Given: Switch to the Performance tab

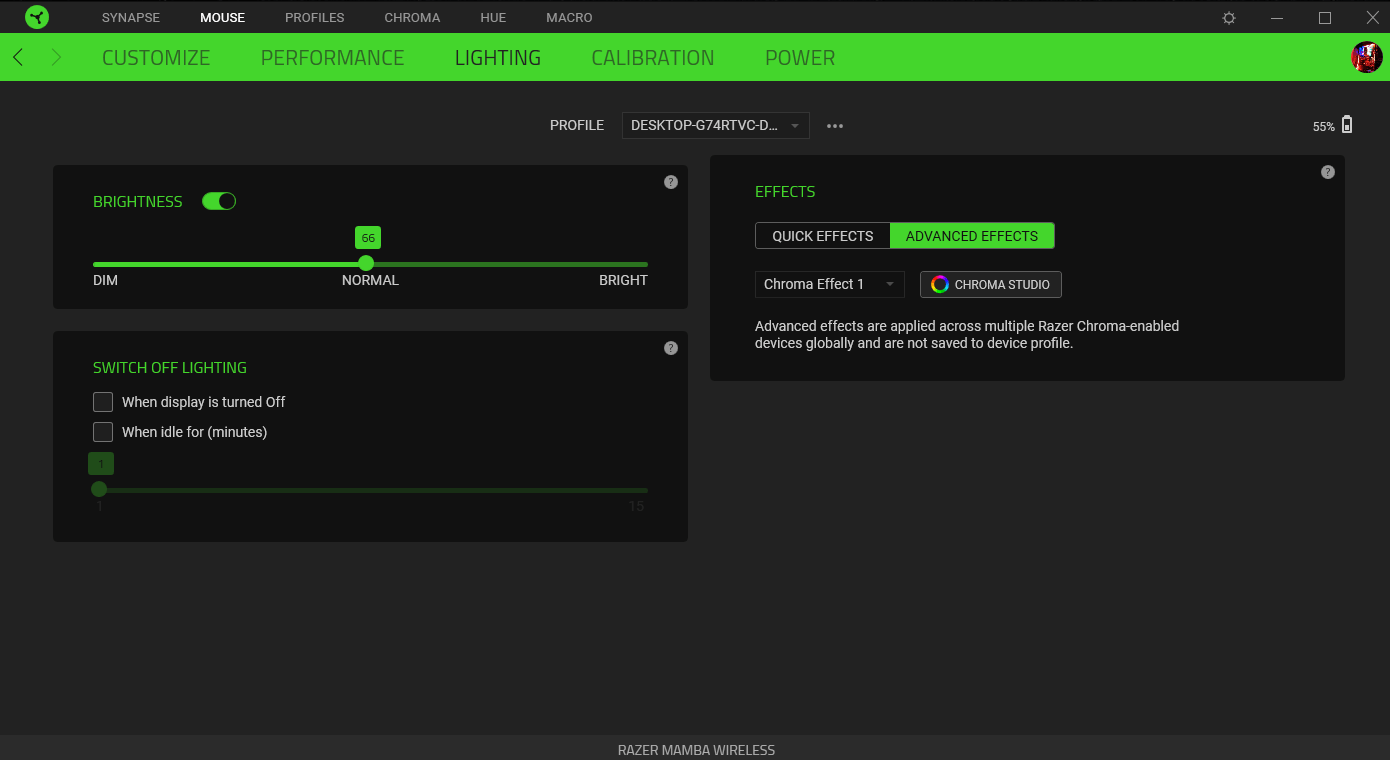Looking at the screenshot, I should pyautogui.click(x=332, y=58).
